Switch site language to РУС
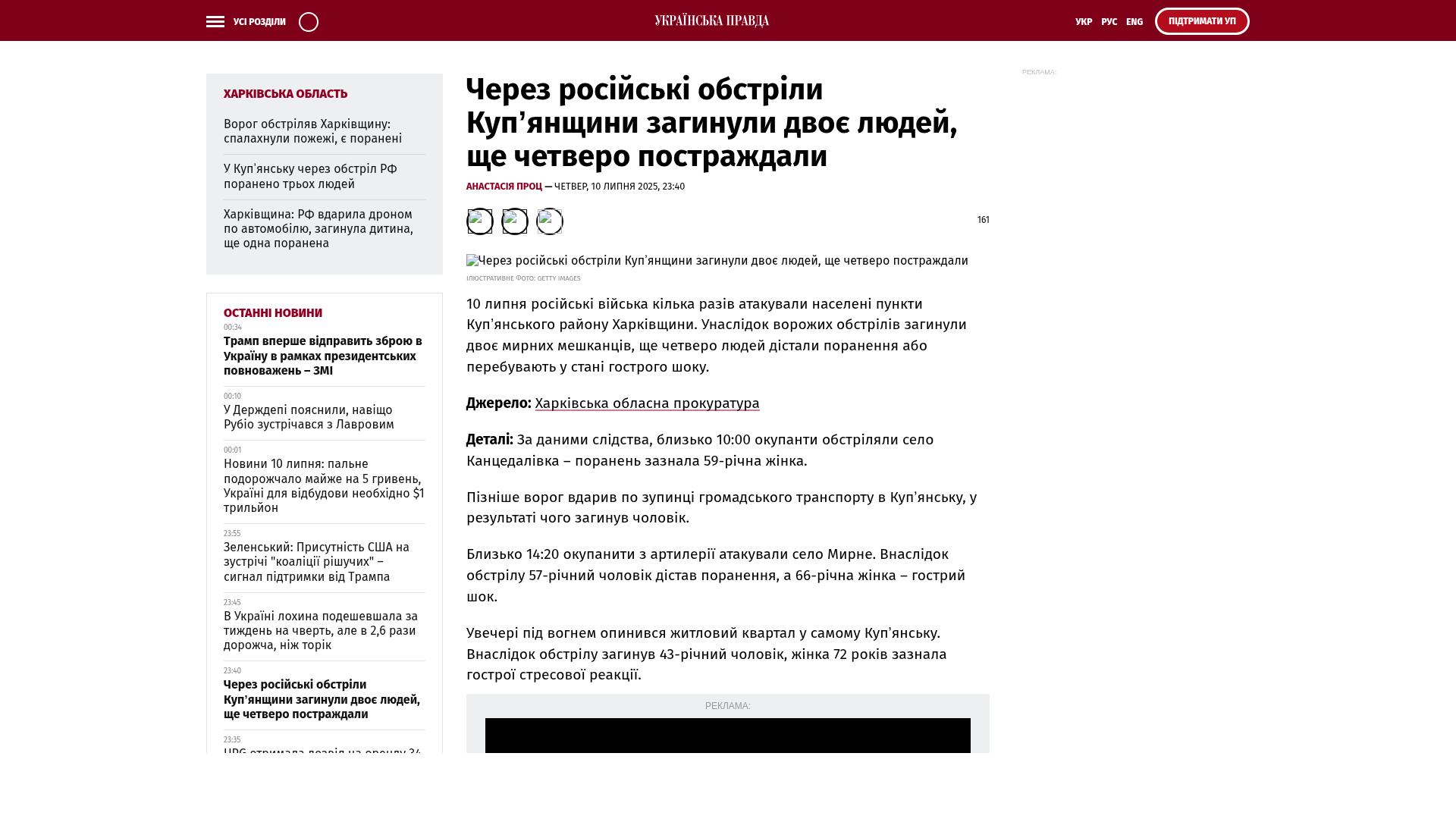Screen dimensions: 1456x819 [1109, 22]
